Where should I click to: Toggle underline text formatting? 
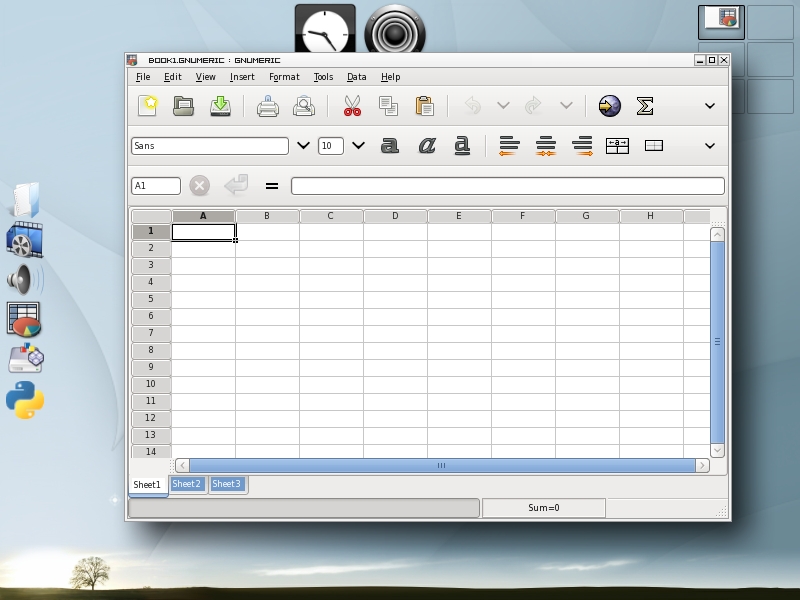pos(462,146)
